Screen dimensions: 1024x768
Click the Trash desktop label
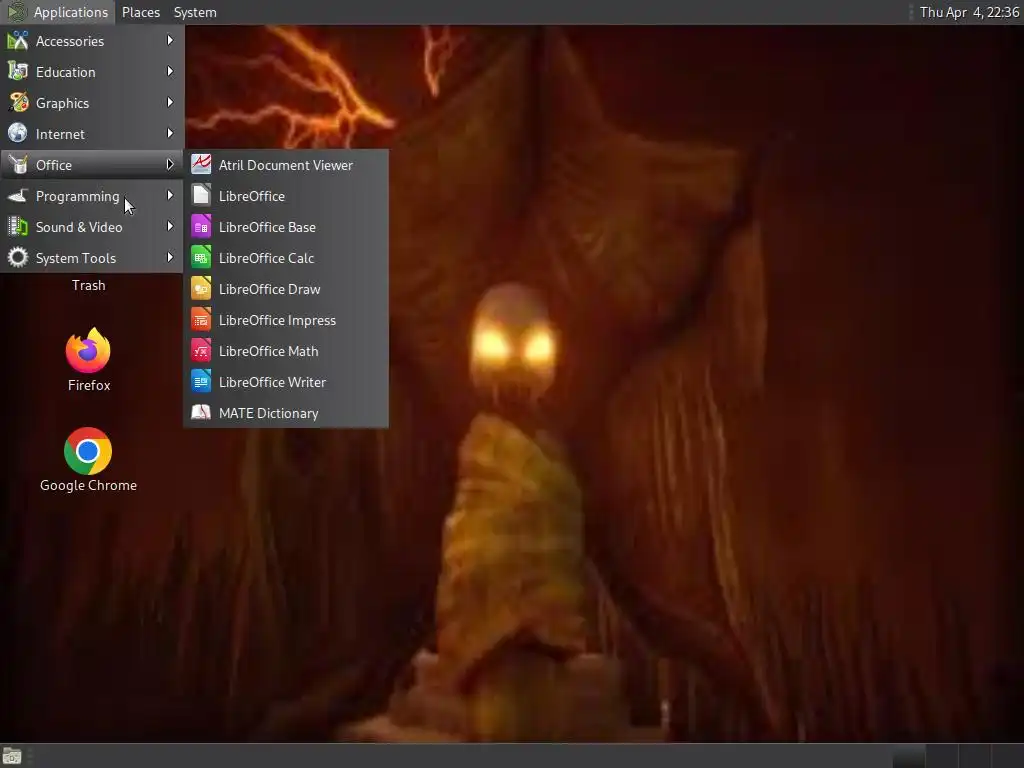pyautogui.click(x=88, y=285)
